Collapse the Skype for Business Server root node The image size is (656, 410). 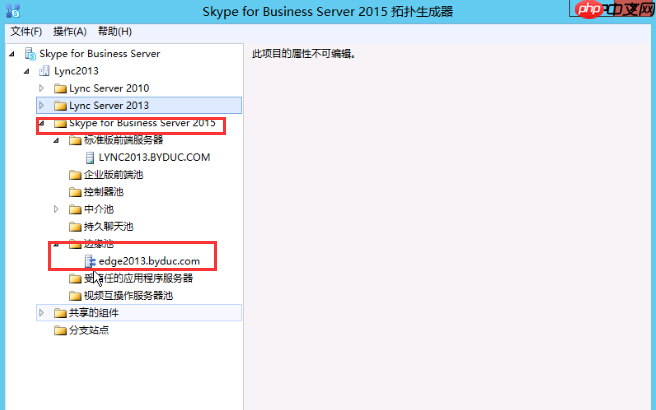[12, 54]
